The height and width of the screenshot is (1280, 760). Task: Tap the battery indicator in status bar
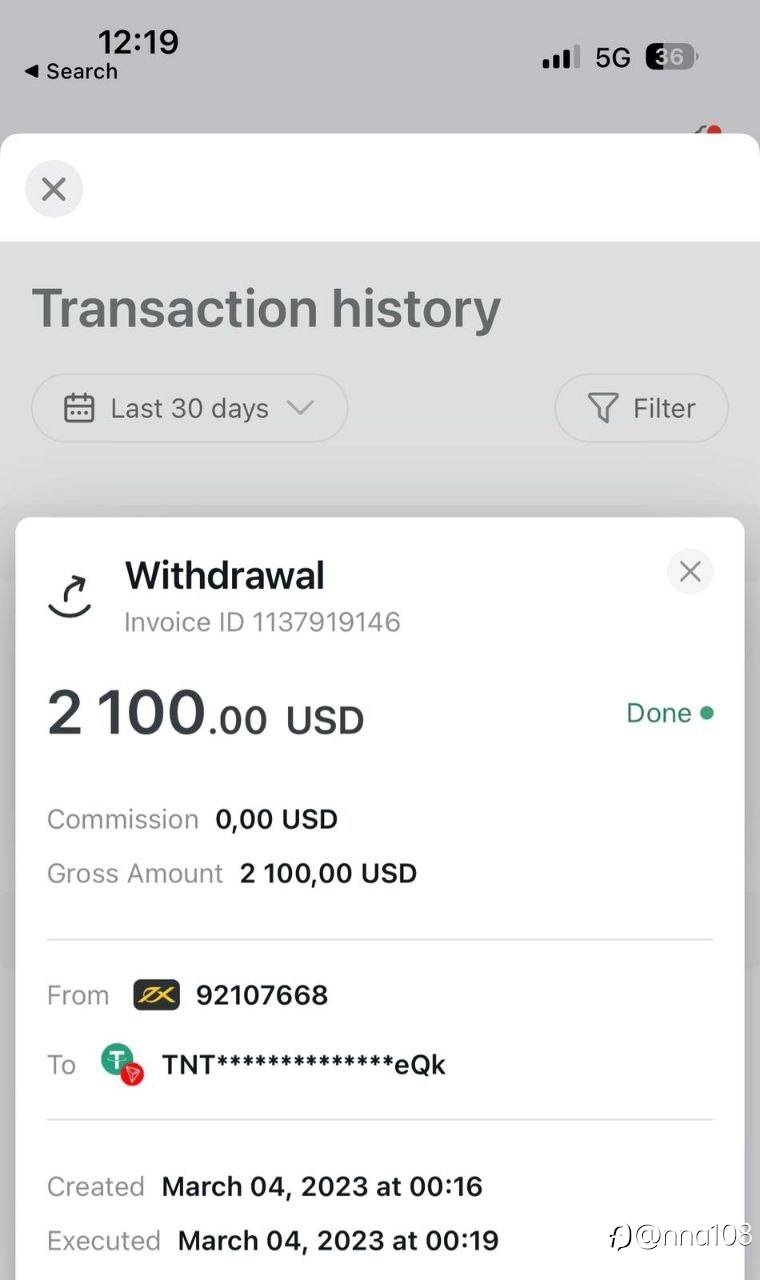click(x=671, y=57)
